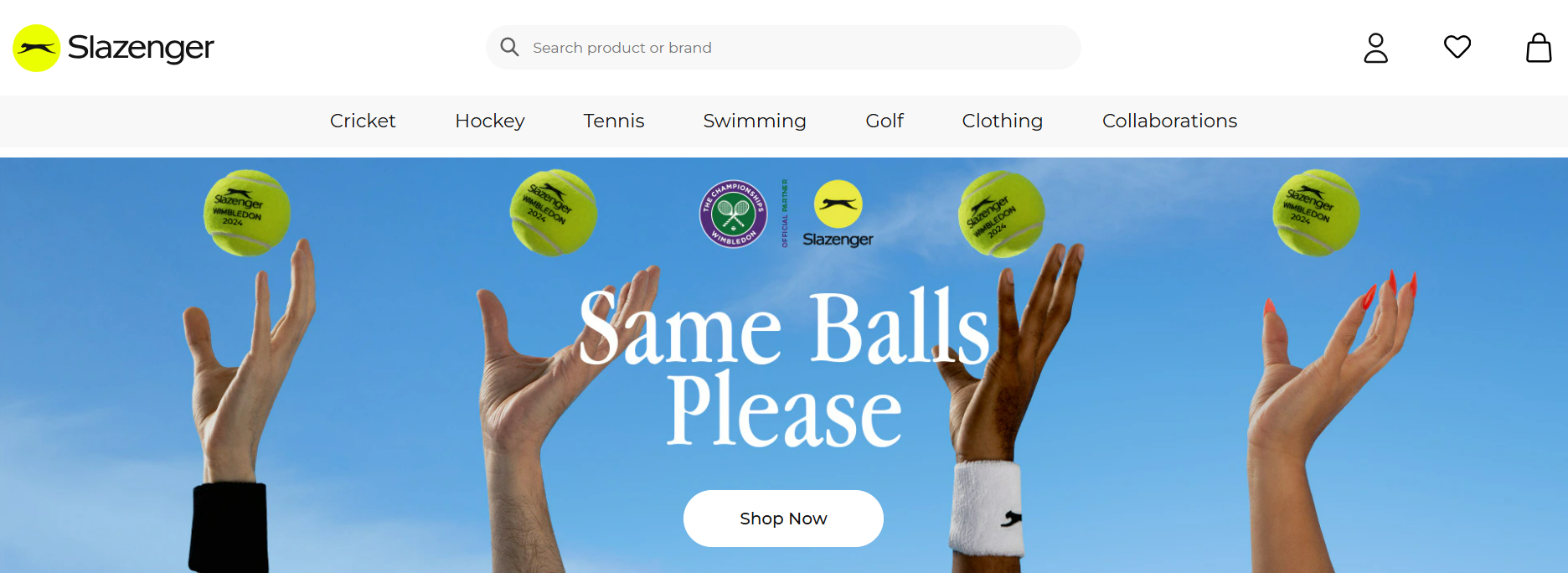
Task: Click the panther logo on white wristband
Action: [1012, 519]
